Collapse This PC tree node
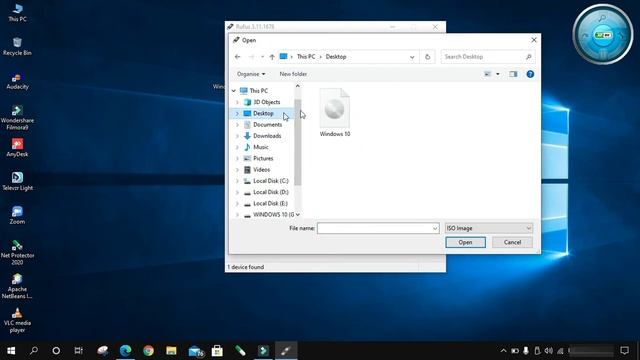Screen dimensions: 640x360 pyautogui.click(x=233, y=91)
